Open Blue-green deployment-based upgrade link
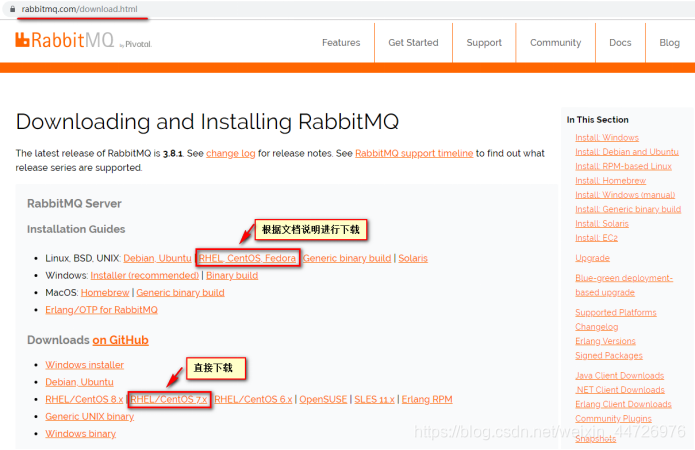 [624, 285]
